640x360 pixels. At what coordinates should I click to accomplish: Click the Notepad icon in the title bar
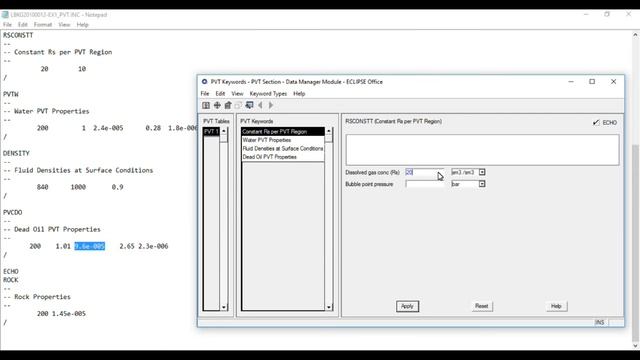pos(5,15)
